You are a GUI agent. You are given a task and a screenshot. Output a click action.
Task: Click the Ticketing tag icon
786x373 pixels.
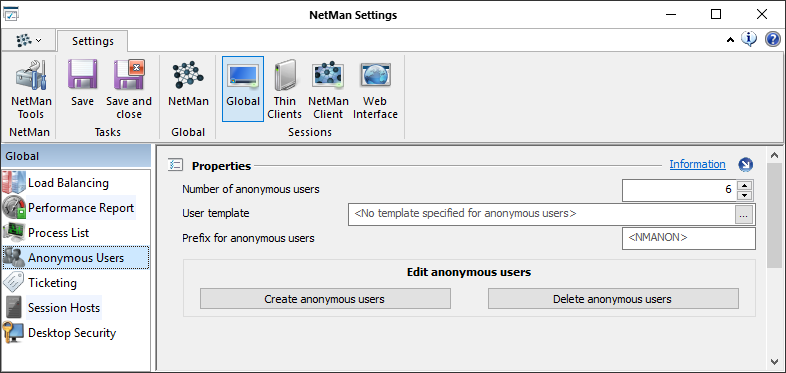pyautogui.click(x=14, y=283)
